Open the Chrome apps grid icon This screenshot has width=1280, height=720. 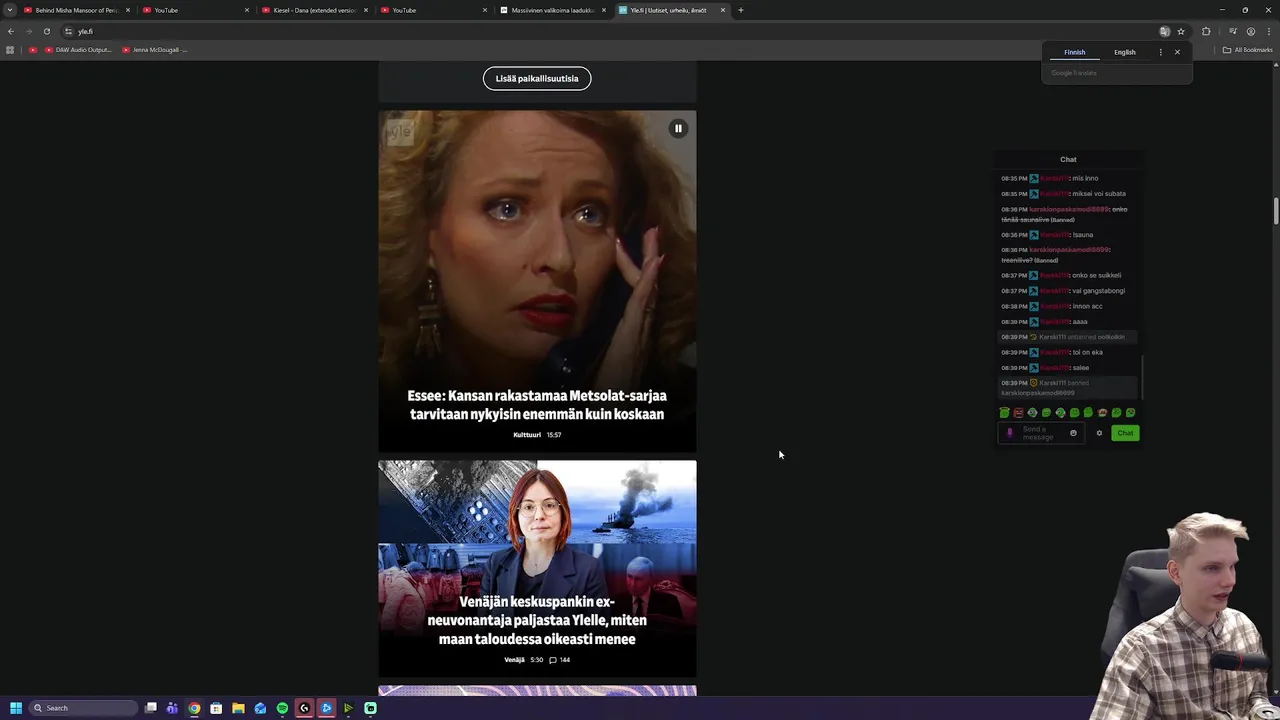click(x=10, y=50)
